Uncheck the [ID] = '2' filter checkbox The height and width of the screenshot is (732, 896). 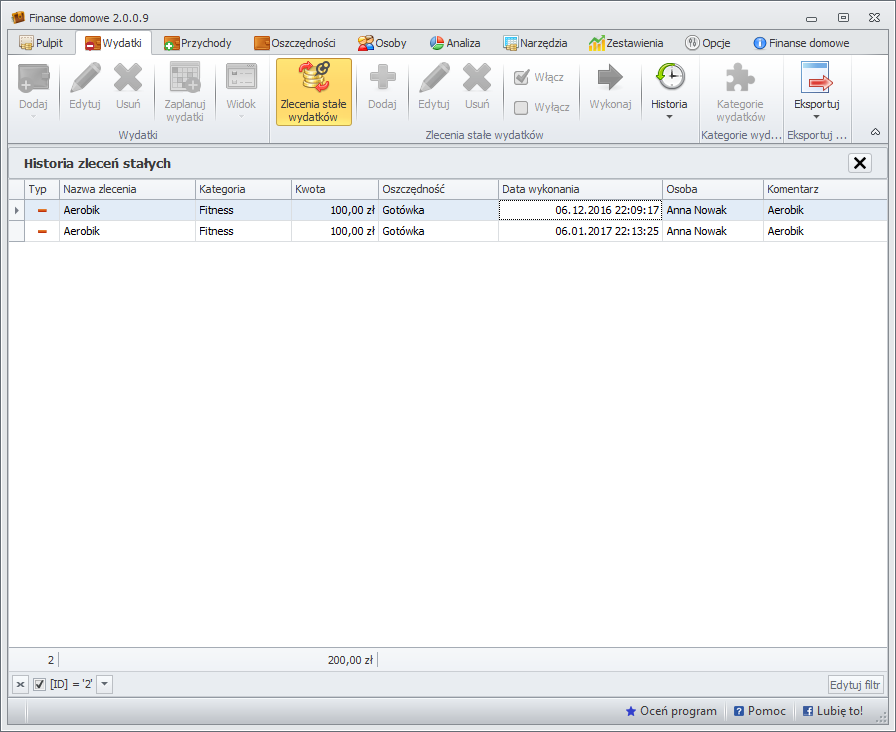pos(40,684)
